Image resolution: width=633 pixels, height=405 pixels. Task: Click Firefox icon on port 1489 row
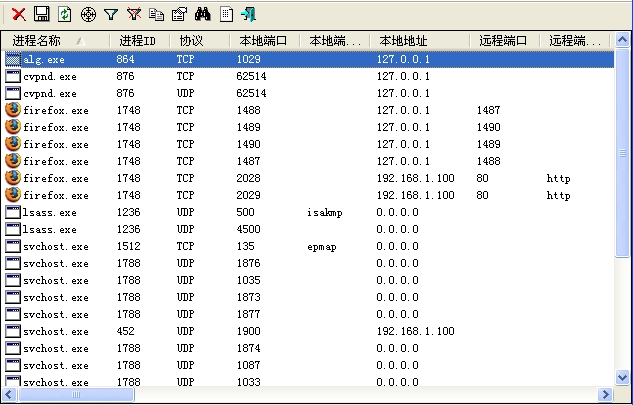pyautogui.click(x=13, y=127)
